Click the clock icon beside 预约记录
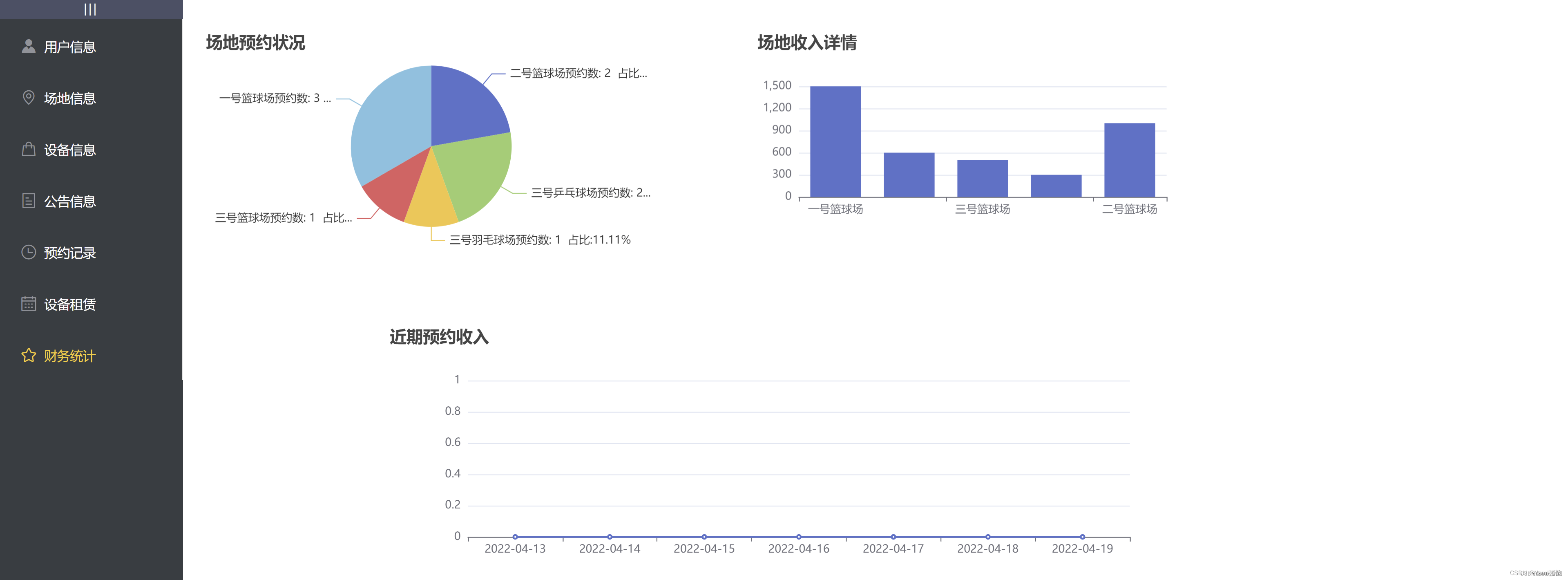This screenshot has width=1568, height=580. [x=28, y=252]
